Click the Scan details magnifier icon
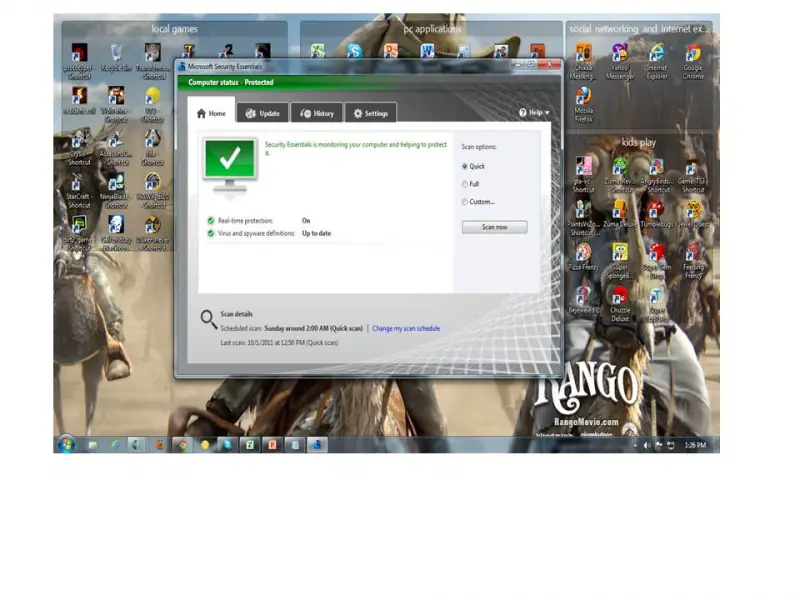Screen dimensions: 800x600 tap(209, 319)
